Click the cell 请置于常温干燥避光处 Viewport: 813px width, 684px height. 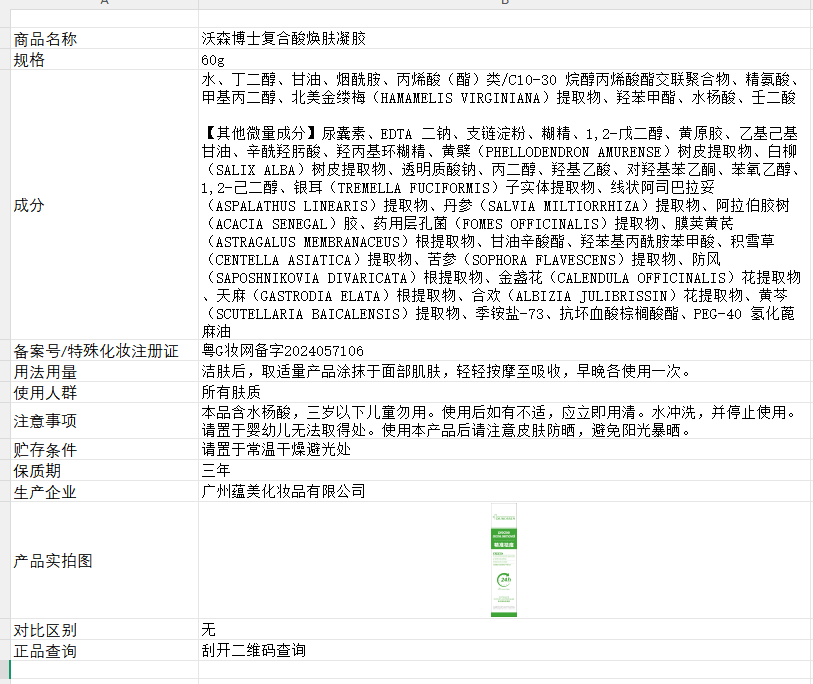505,449
